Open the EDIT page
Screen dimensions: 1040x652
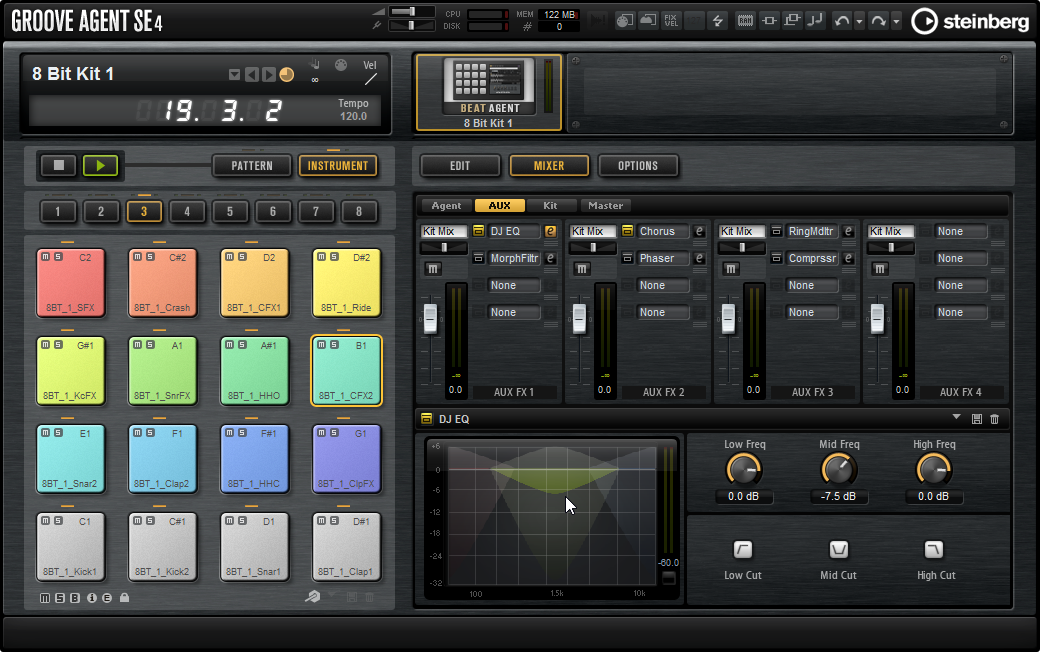click(x=460, y=166)
